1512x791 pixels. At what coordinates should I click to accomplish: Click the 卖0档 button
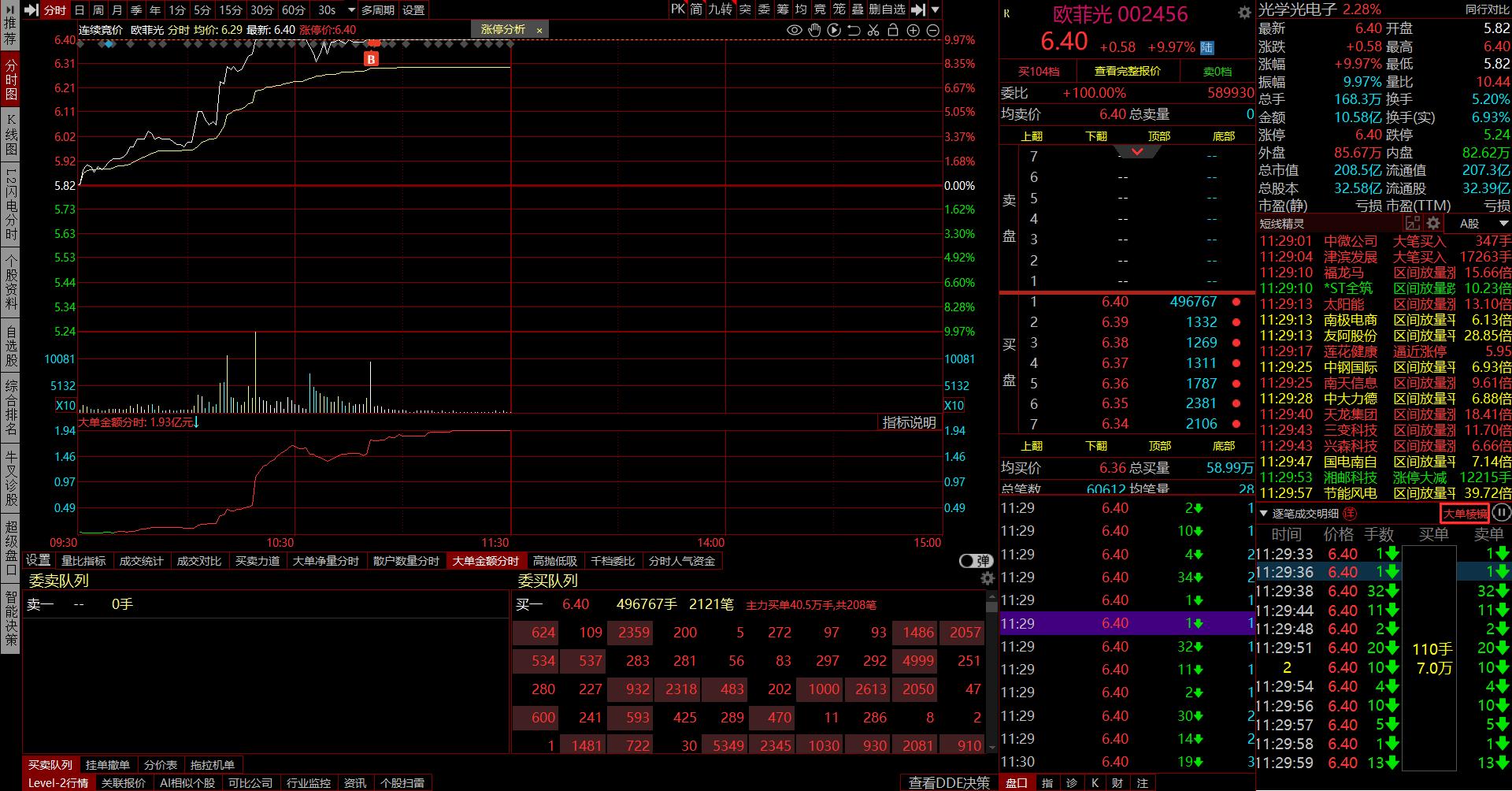[1217, 71]
